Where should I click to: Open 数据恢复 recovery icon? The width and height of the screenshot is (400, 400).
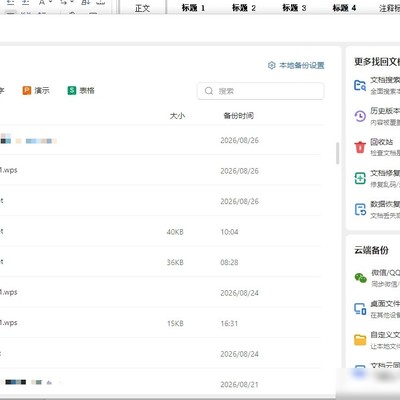click(x=360, y=209)
